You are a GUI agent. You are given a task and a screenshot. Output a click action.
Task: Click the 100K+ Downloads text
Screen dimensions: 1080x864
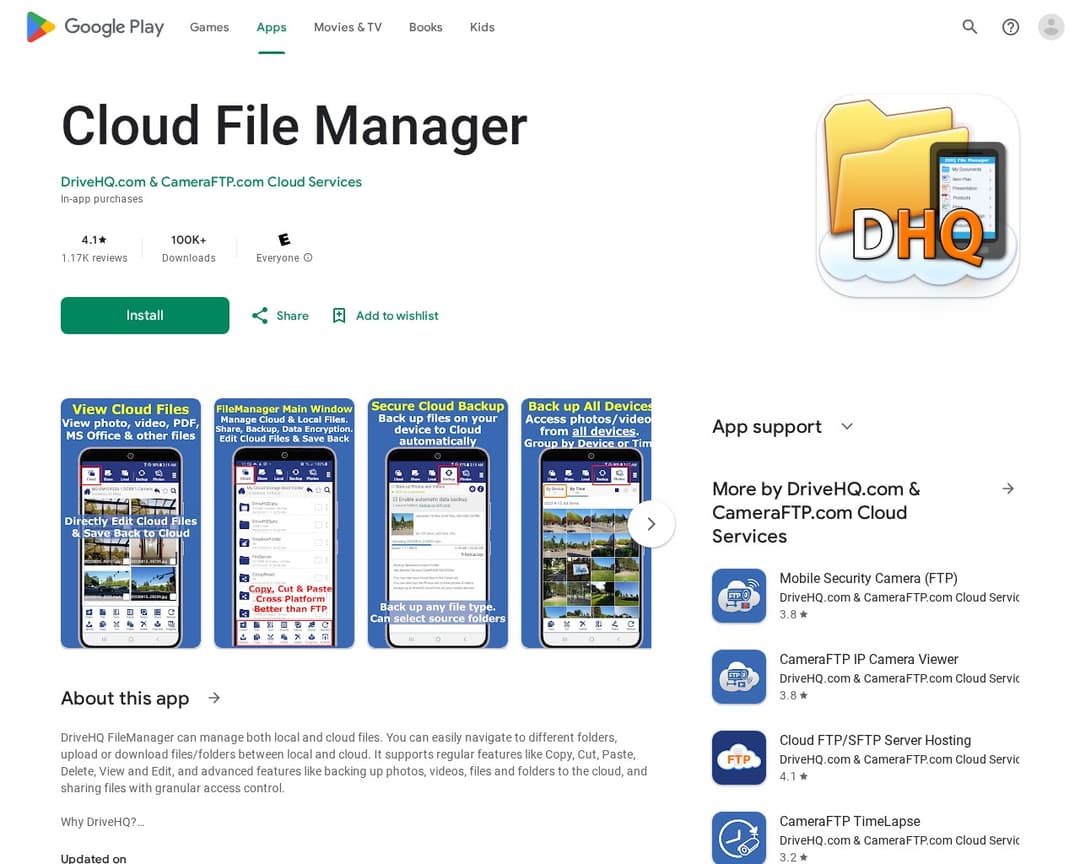click(x=189, y=249)
